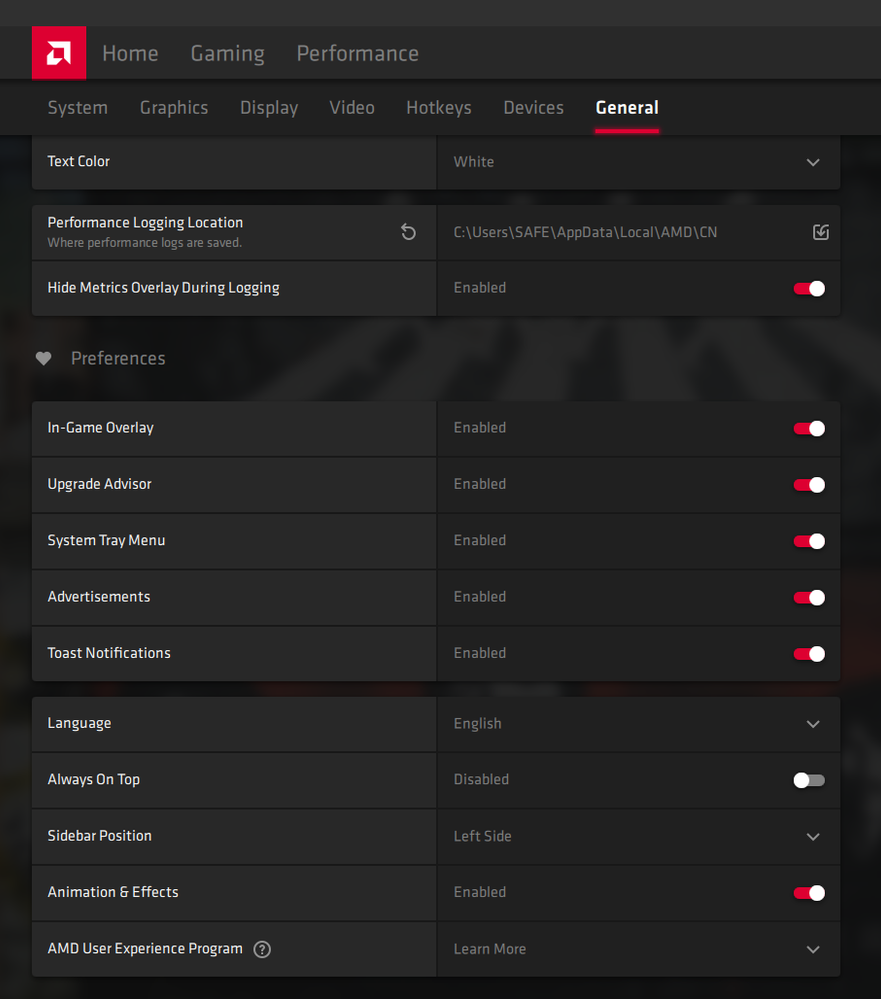Click the Advertisements label
Screen dimensions: 881x999
point(99,597)
